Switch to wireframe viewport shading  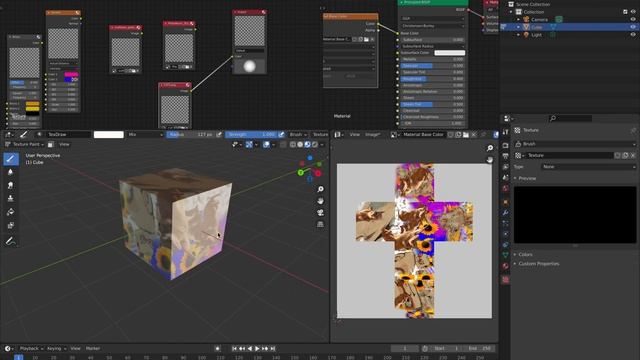tap(293, 144)
